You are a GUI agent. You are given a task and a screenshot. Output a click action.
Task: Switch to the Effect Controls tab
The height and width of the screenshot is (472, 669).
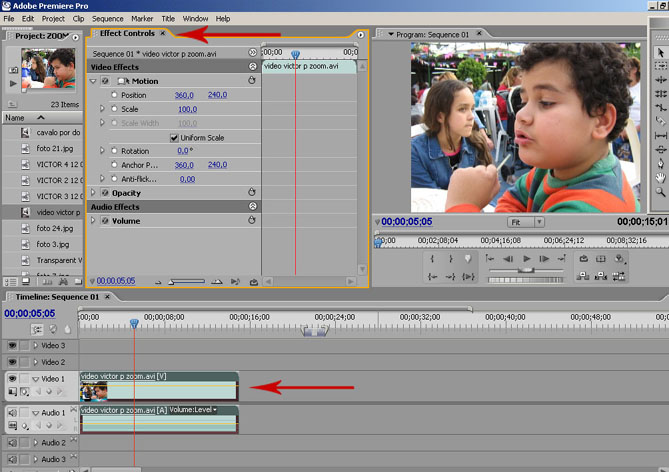pyautogui.click(x=126, y=34)
